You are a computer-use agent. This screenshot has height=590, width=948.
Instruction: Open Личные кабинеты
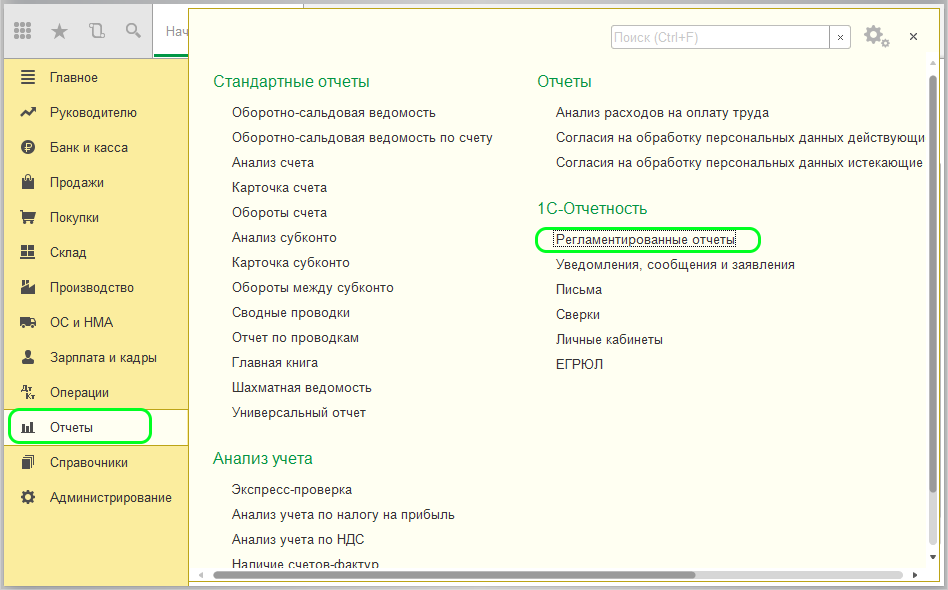(x=609, y=340)
